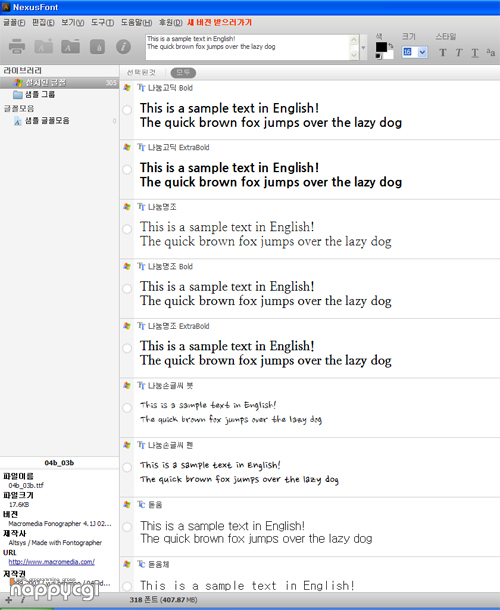Reset default colors small icon

point(379,56)
